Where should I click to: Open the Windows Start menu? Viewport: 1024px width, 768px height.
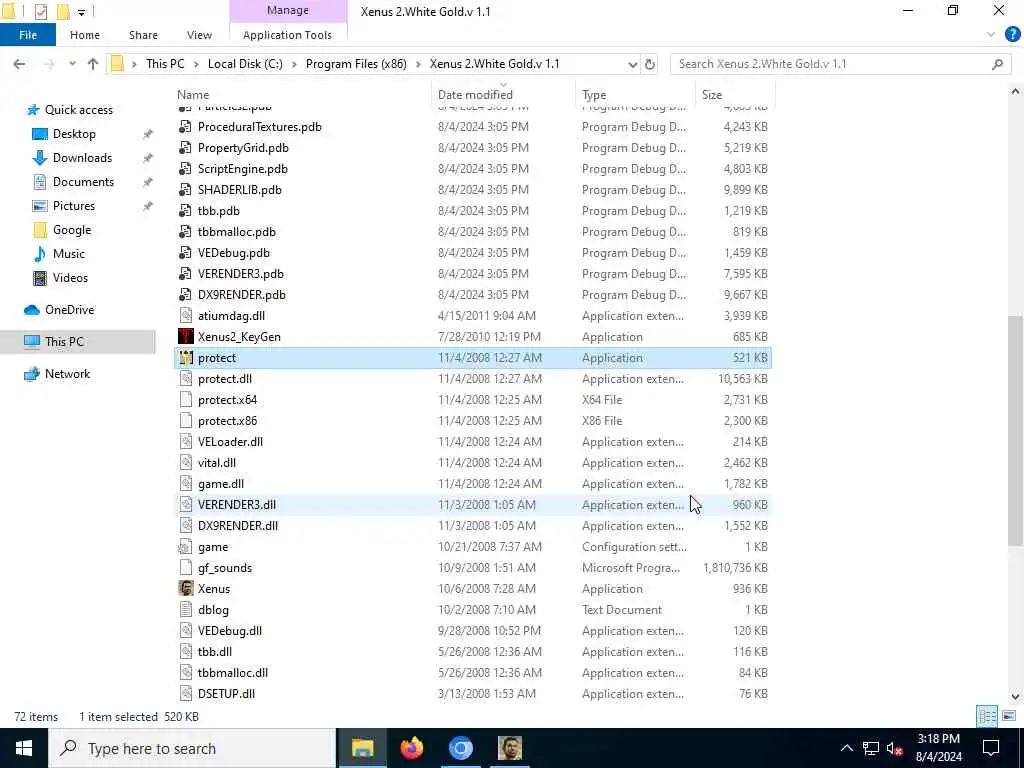24,748
